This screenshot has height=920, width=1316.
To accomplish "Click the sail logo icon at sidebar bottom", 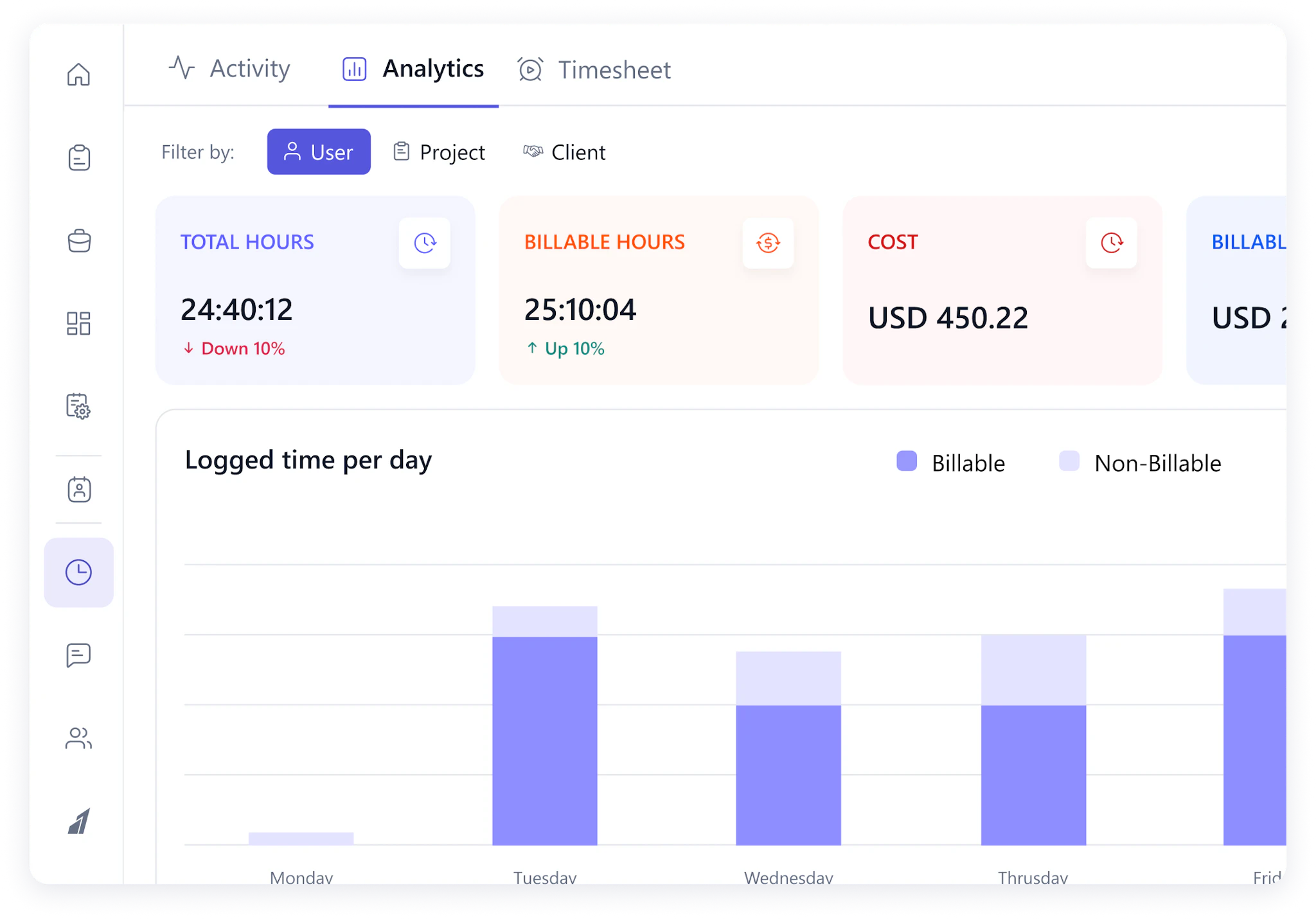I will coord(79,821).
